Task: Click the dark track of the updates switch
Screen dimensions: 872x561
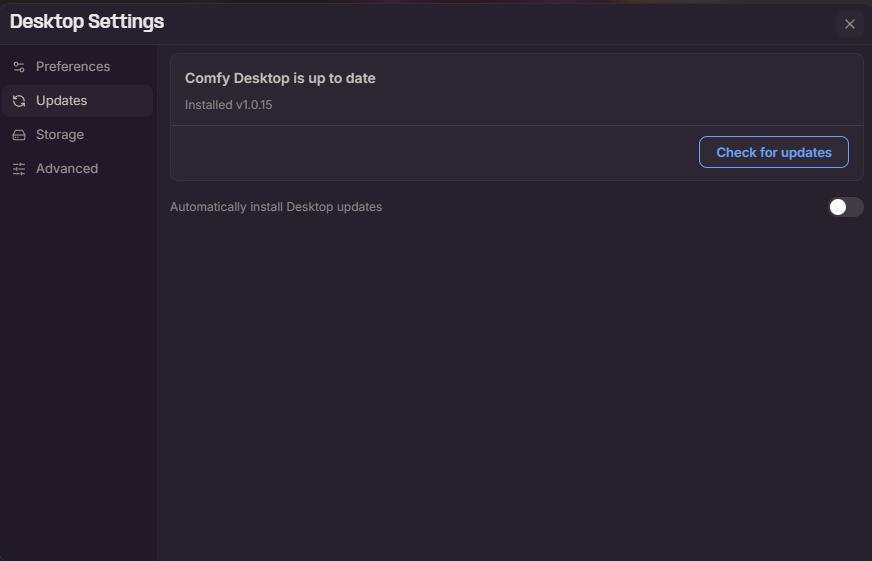Action: coord(855,207)
